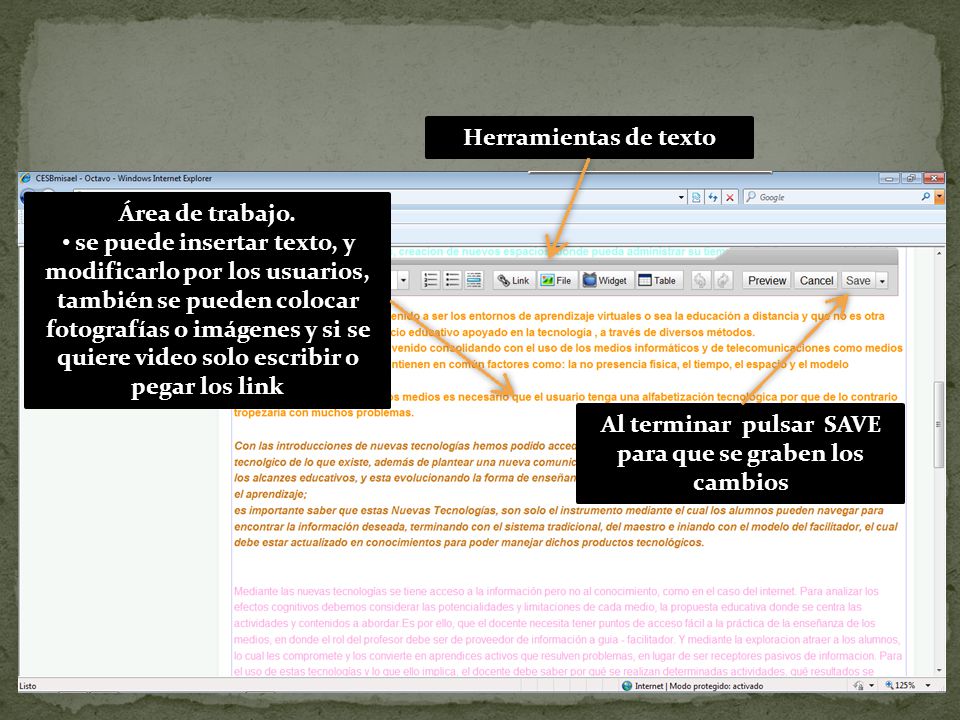Click the 'Listo' status text
Image resolution: width=960 pixels, height=720 pixels.
(x=28, y=686)
